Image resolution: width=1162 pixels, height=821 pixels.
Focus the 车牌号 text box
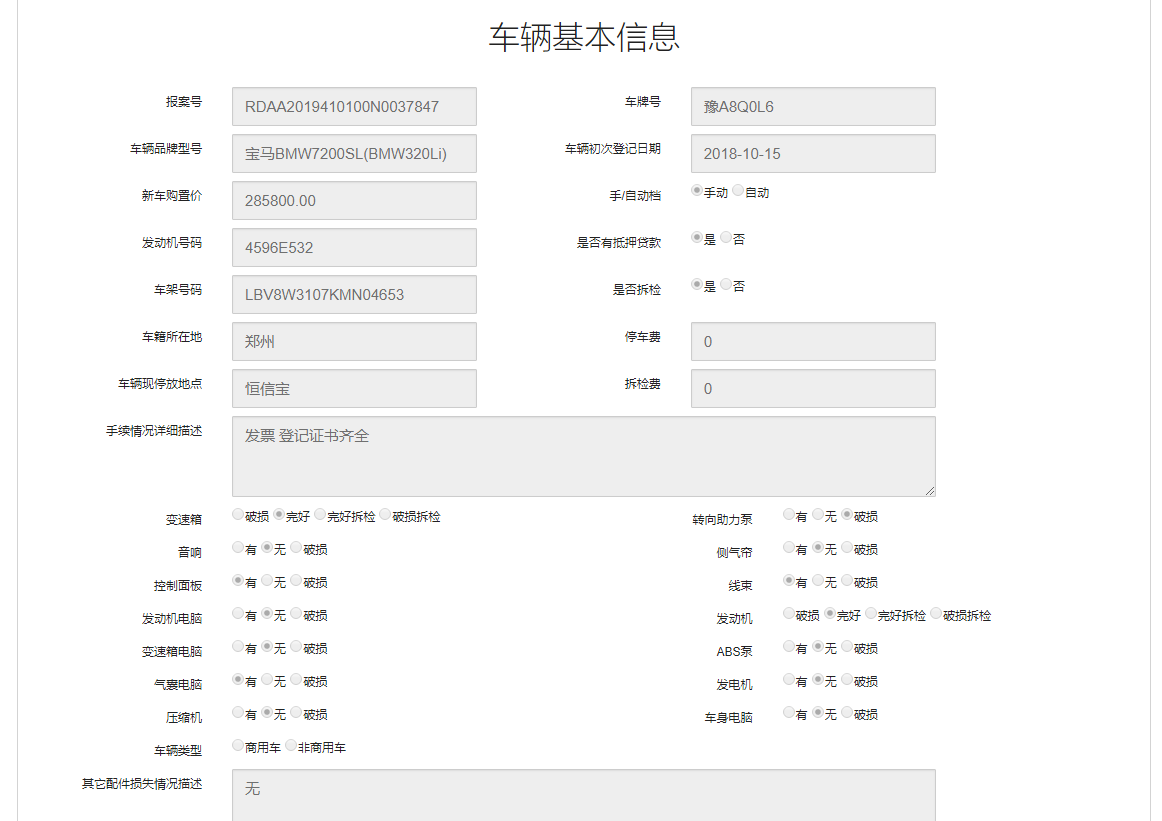click(813, 107)
